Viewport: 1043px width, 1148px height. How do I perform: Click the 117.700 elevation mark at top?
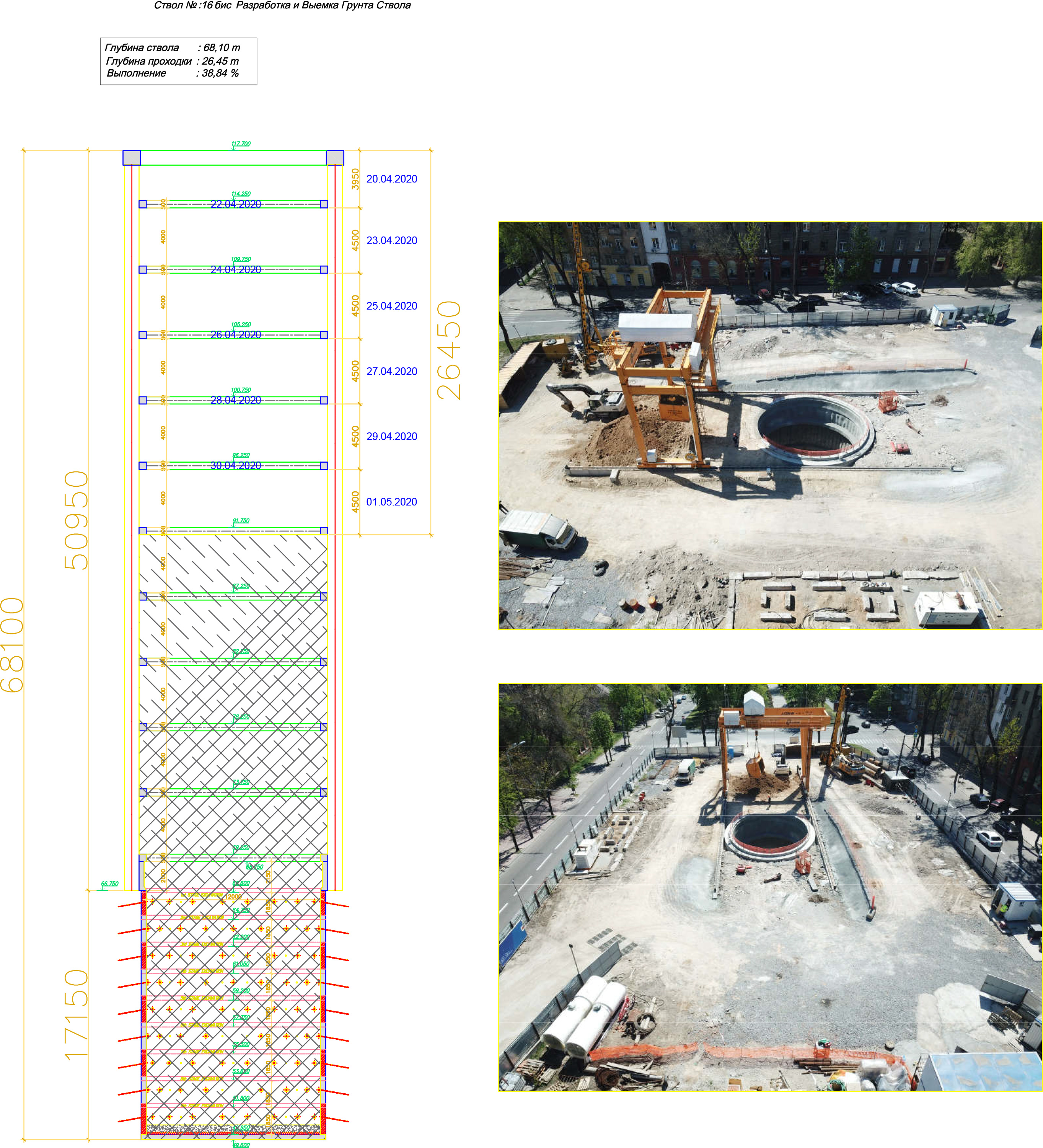point(241,143)
